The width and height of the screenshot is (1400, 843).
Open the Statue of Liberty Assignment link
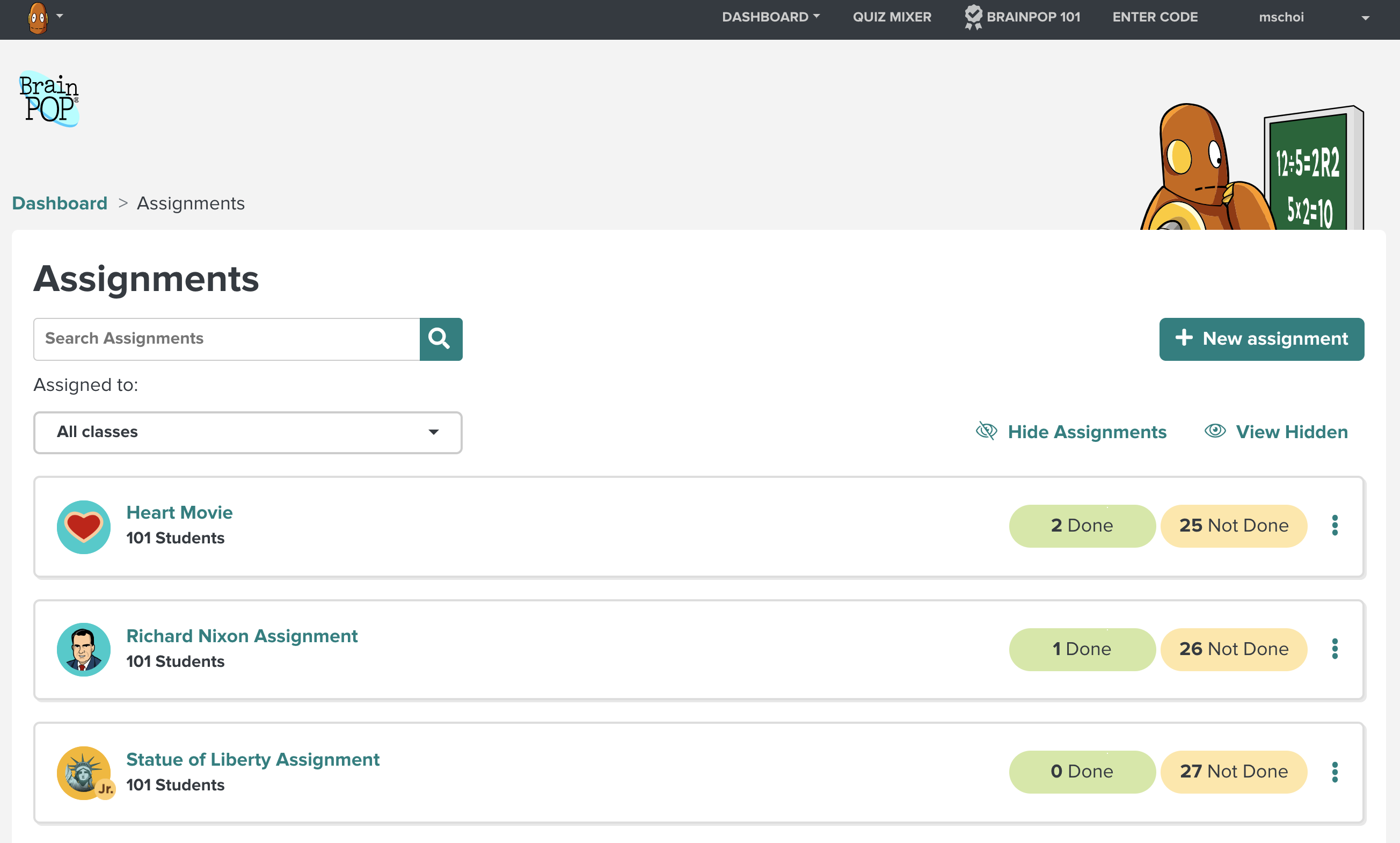tap(253, 759)
